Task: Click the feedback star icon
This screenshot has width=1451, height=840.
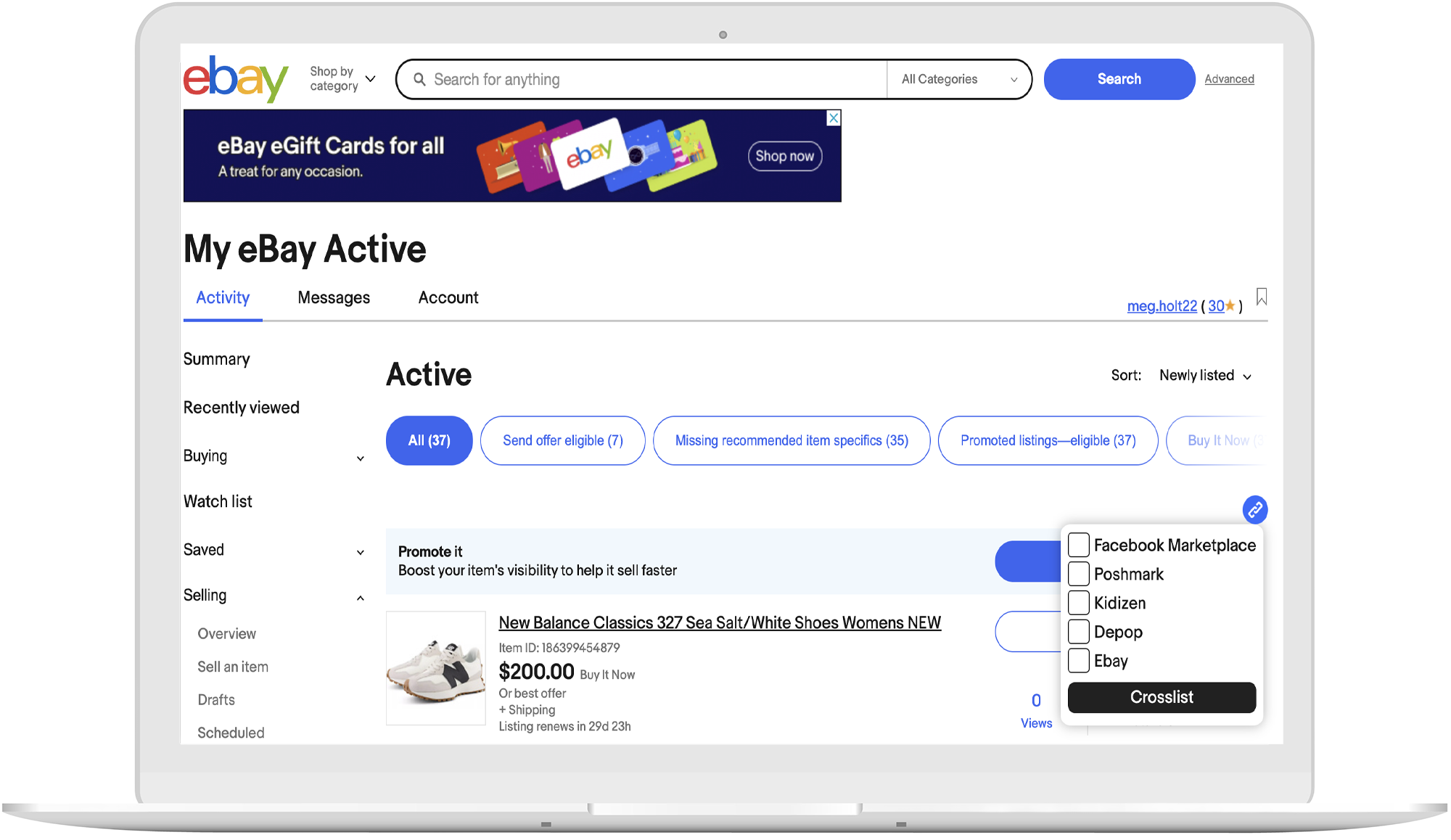Action: click(1230, 306)
